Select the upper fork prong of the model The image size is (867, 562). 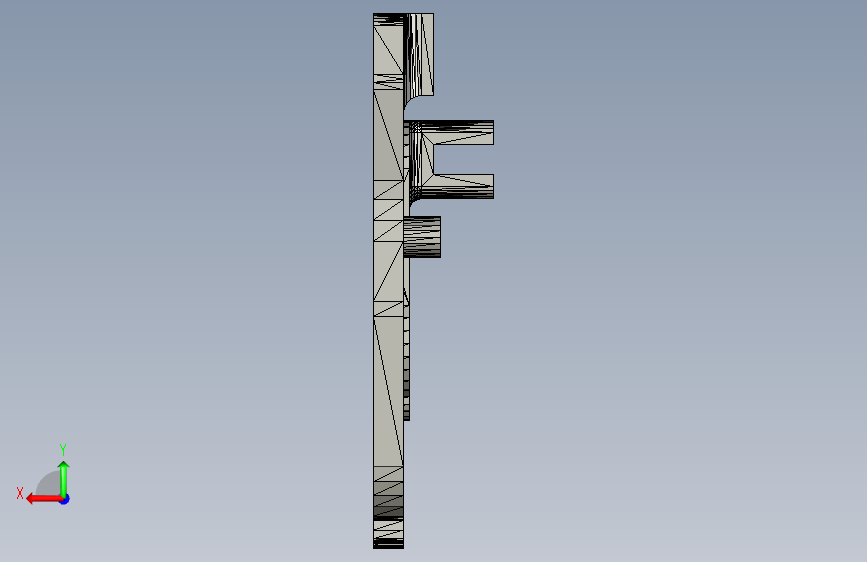point(457,133)
